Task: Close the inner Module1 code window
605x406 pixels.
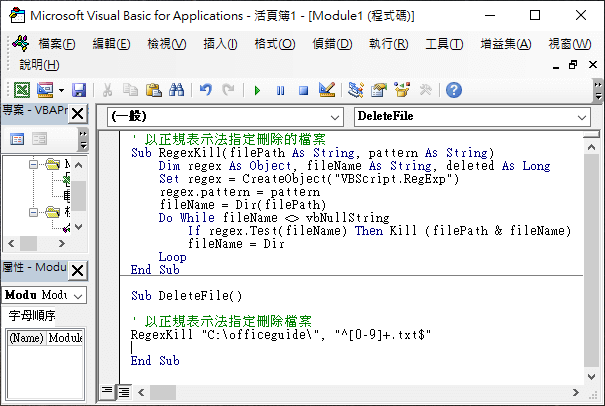Action: pyautogui.click(x=593, y=64)
